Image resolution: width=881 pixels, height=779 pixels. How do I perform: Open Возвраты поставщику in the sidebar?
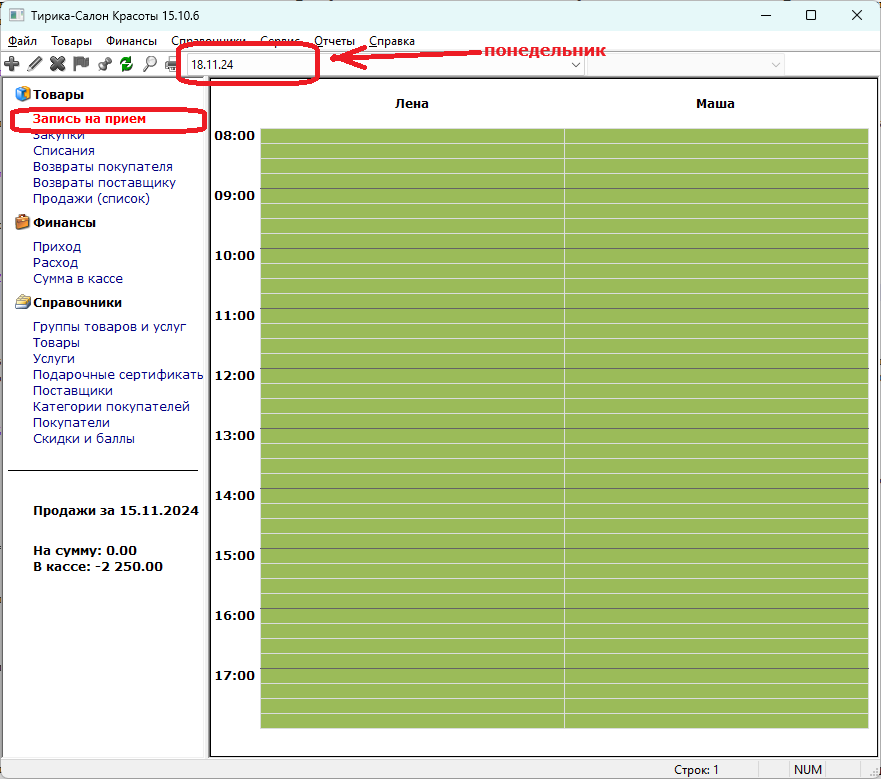105,183
